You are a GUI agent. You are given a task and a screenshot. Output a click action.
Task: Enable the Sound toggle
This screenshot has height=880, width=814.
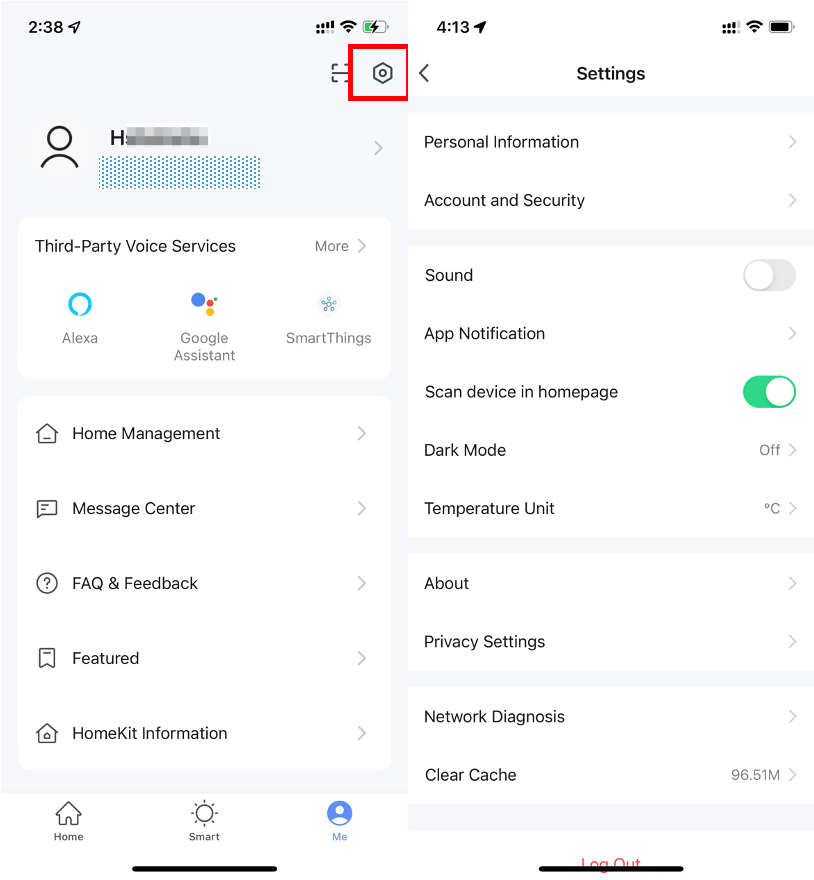[x=769, y=275]
